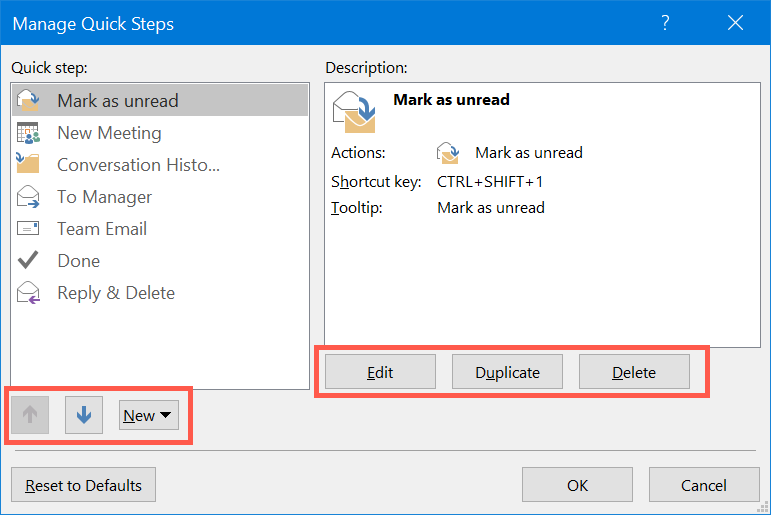771x515 pixels.
Task: Duplicate the selected quick step
Action: [507, 372]
